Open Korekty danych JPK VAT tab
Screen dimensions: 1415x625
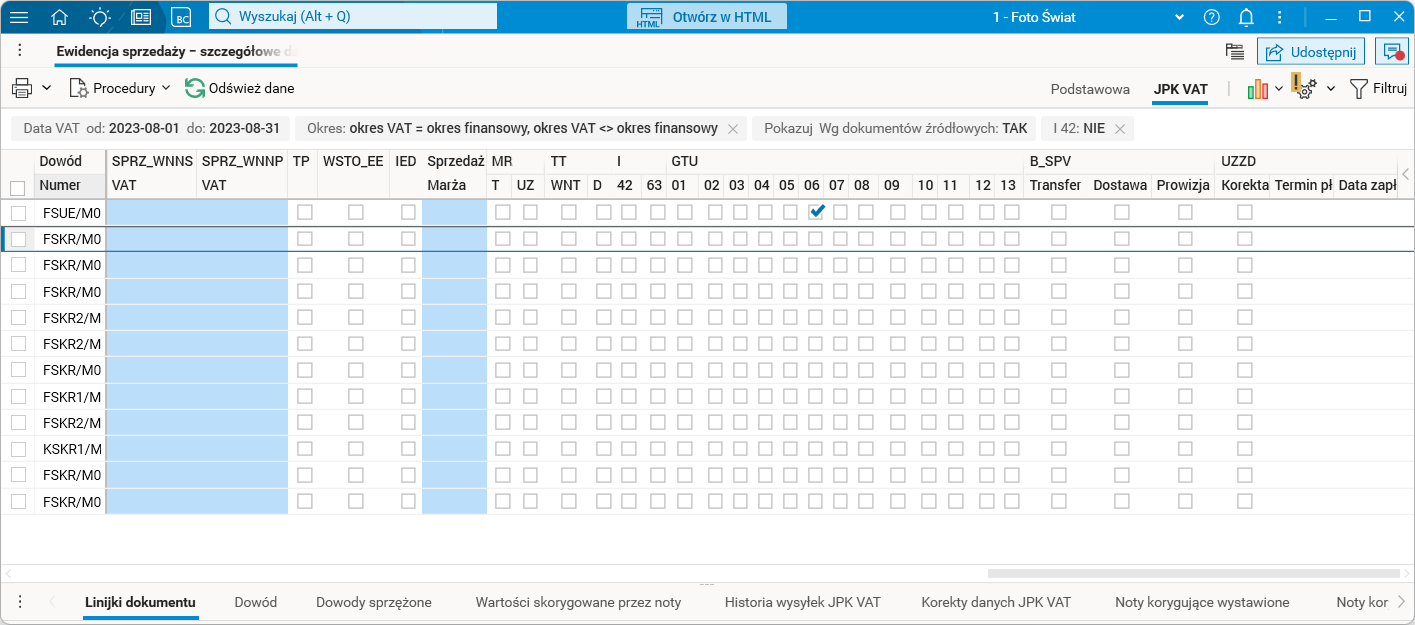[996, 602]
